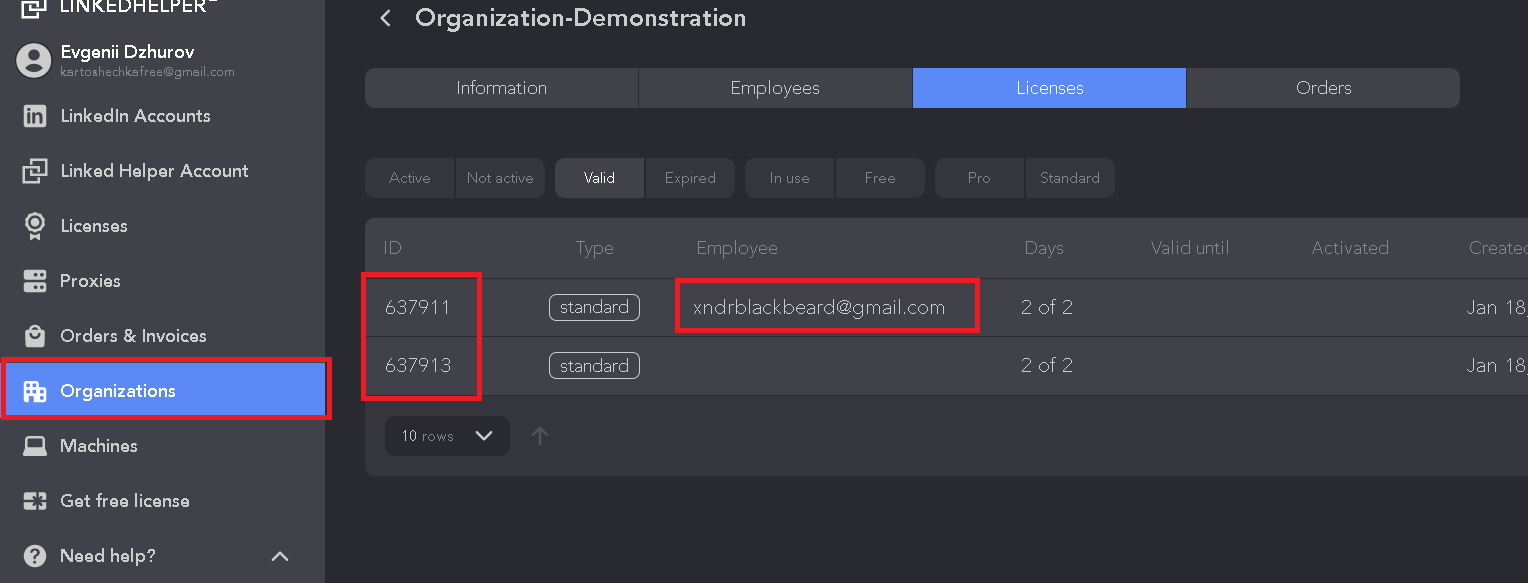
Task: Click the LinkedIn Accounts icon in sidebar
Action: [x=34, y=116]
